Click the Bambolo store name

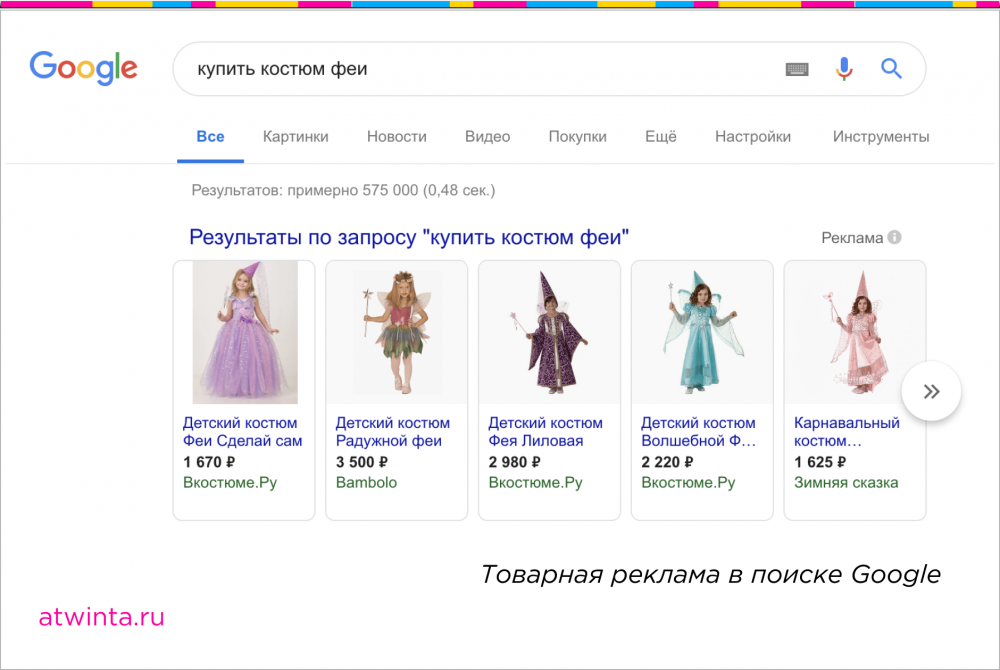coord(366,483)
